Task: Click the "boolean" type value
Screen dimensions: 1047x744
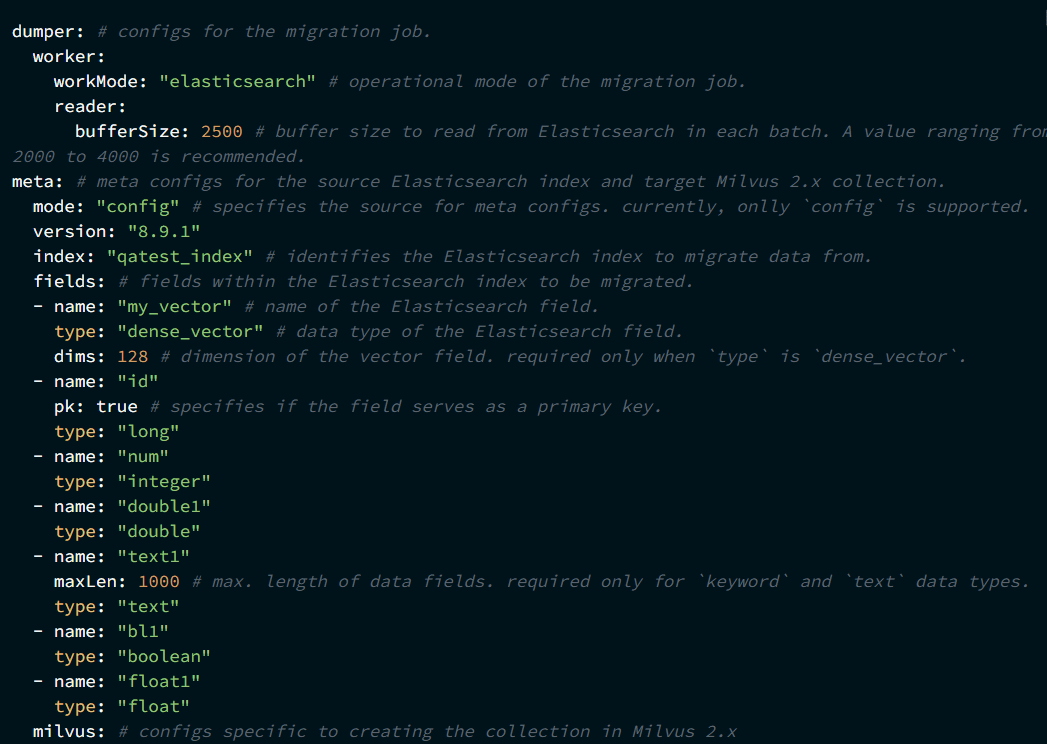Action: pyautogui.click(x=164, y=656)
